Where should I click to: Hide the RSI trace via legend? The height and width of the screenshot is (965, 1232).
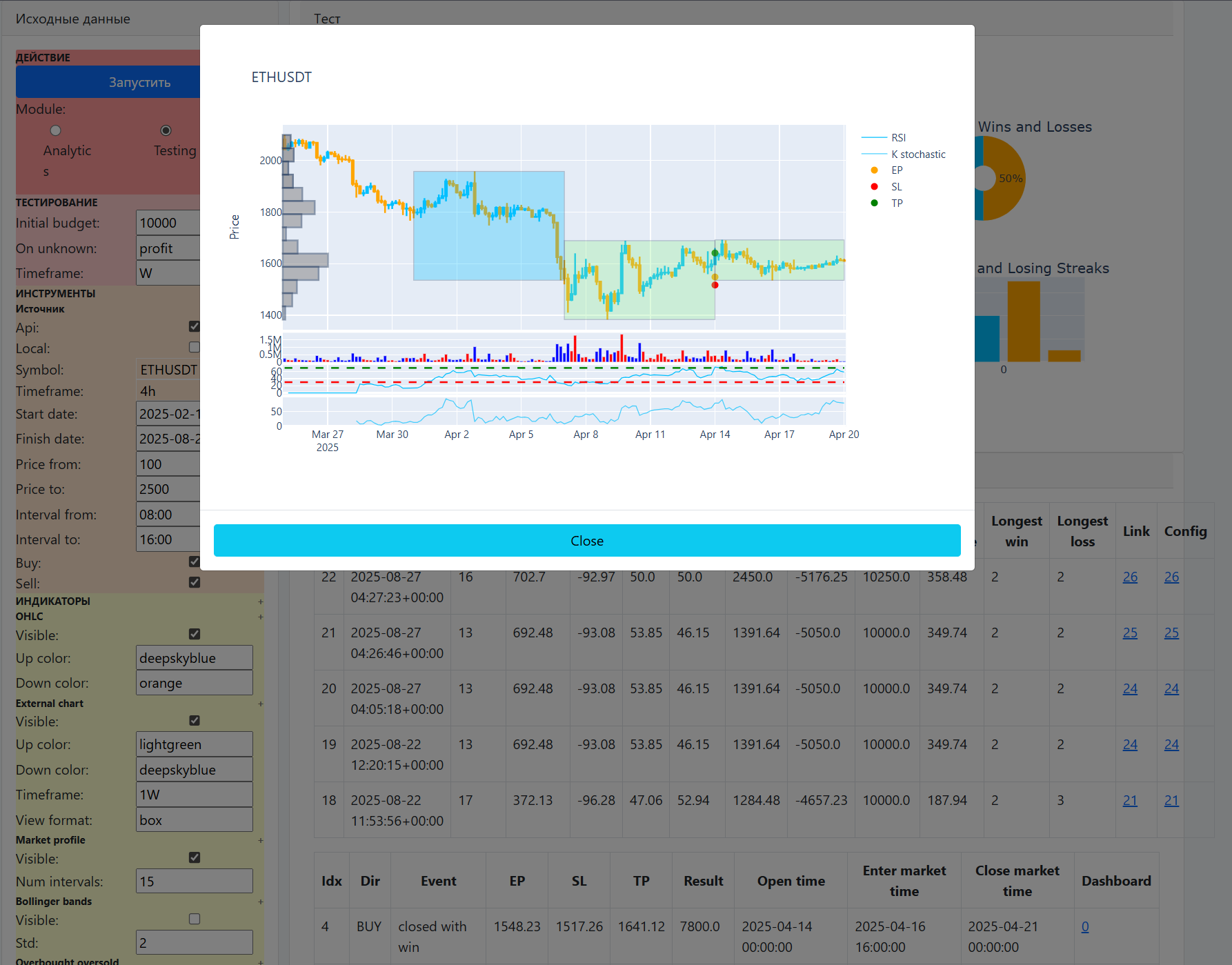click(897, 138)
